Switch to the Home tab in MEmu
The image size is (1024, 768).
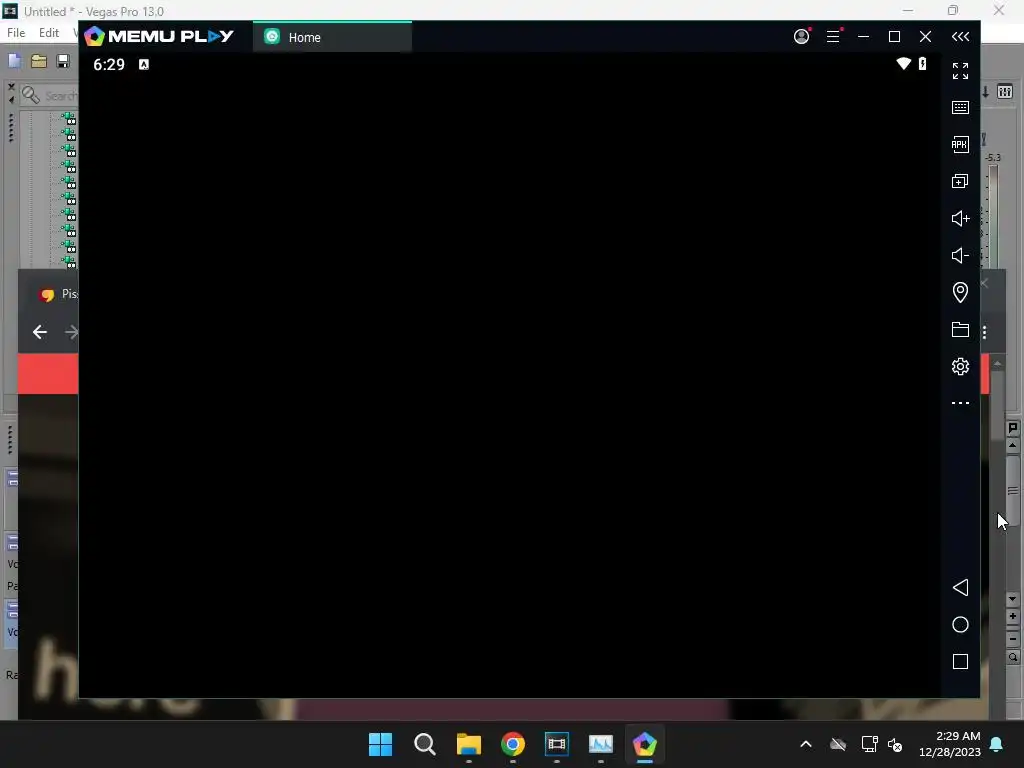coord(332,37)
